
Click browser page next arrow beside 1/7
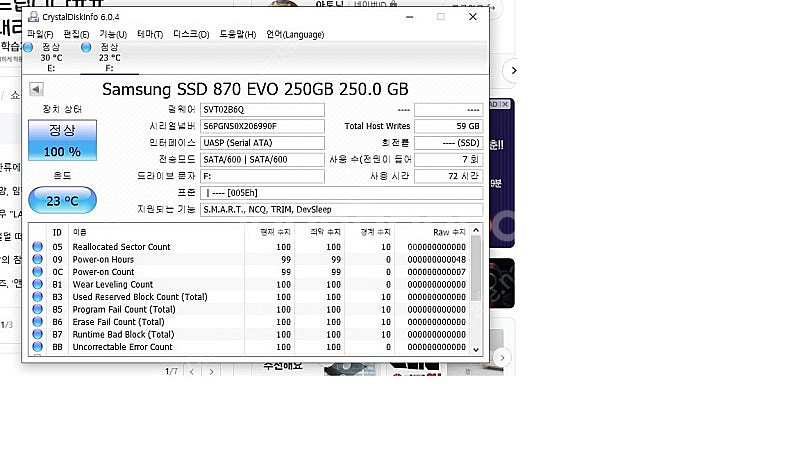tap(211, 371)
